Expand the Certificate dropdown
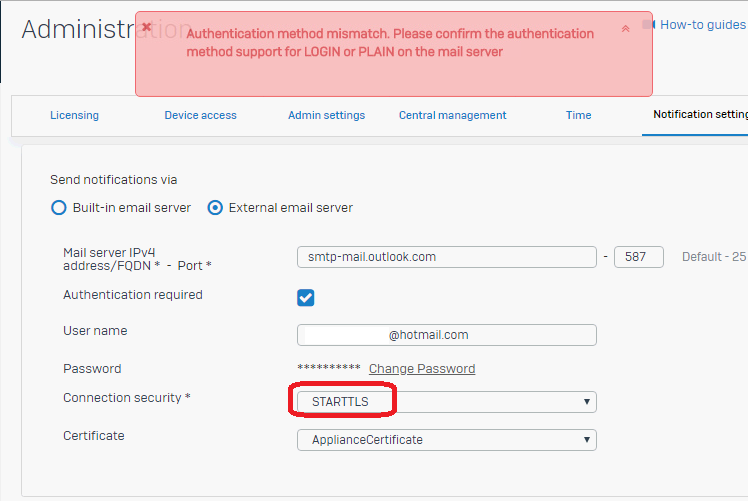This screenshot has width=748, height=501. point(446,440)
